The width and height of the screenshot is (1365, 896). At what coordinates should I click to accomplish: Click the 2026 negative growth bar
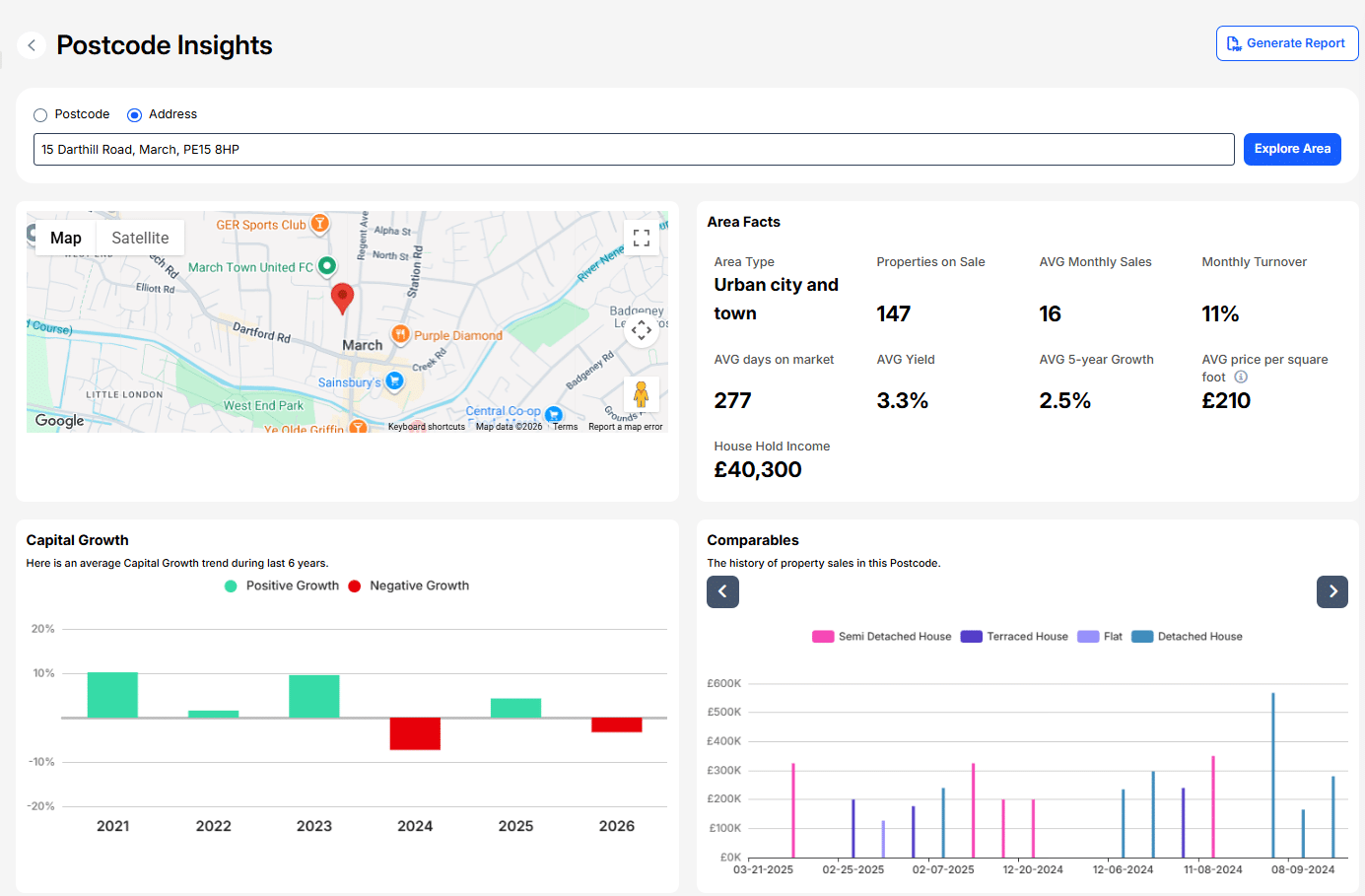click(x=617, y=724)
